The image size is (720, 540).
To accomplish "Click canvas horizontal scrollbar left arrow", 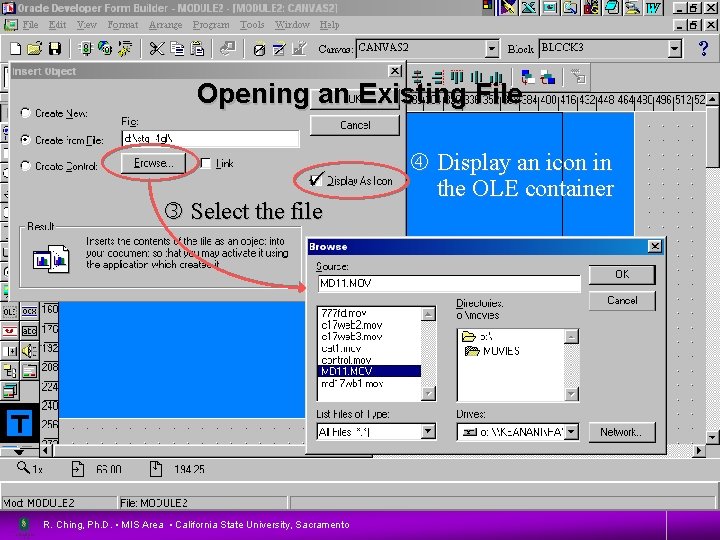I will 45,450.
